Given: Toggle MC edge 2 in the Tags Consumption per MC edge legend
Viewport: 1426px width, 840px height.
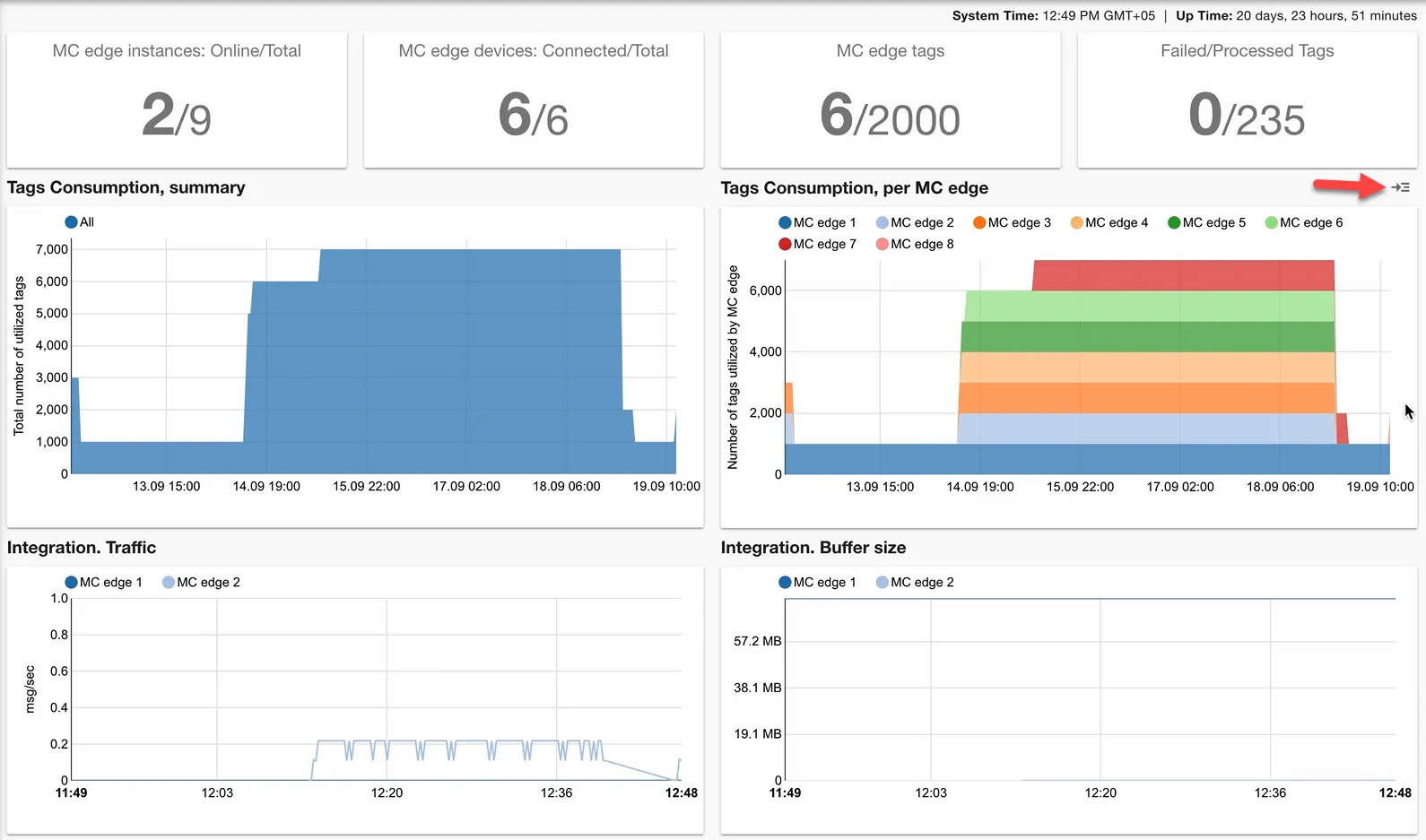Looking at the screenshot, I should (915, 222).
